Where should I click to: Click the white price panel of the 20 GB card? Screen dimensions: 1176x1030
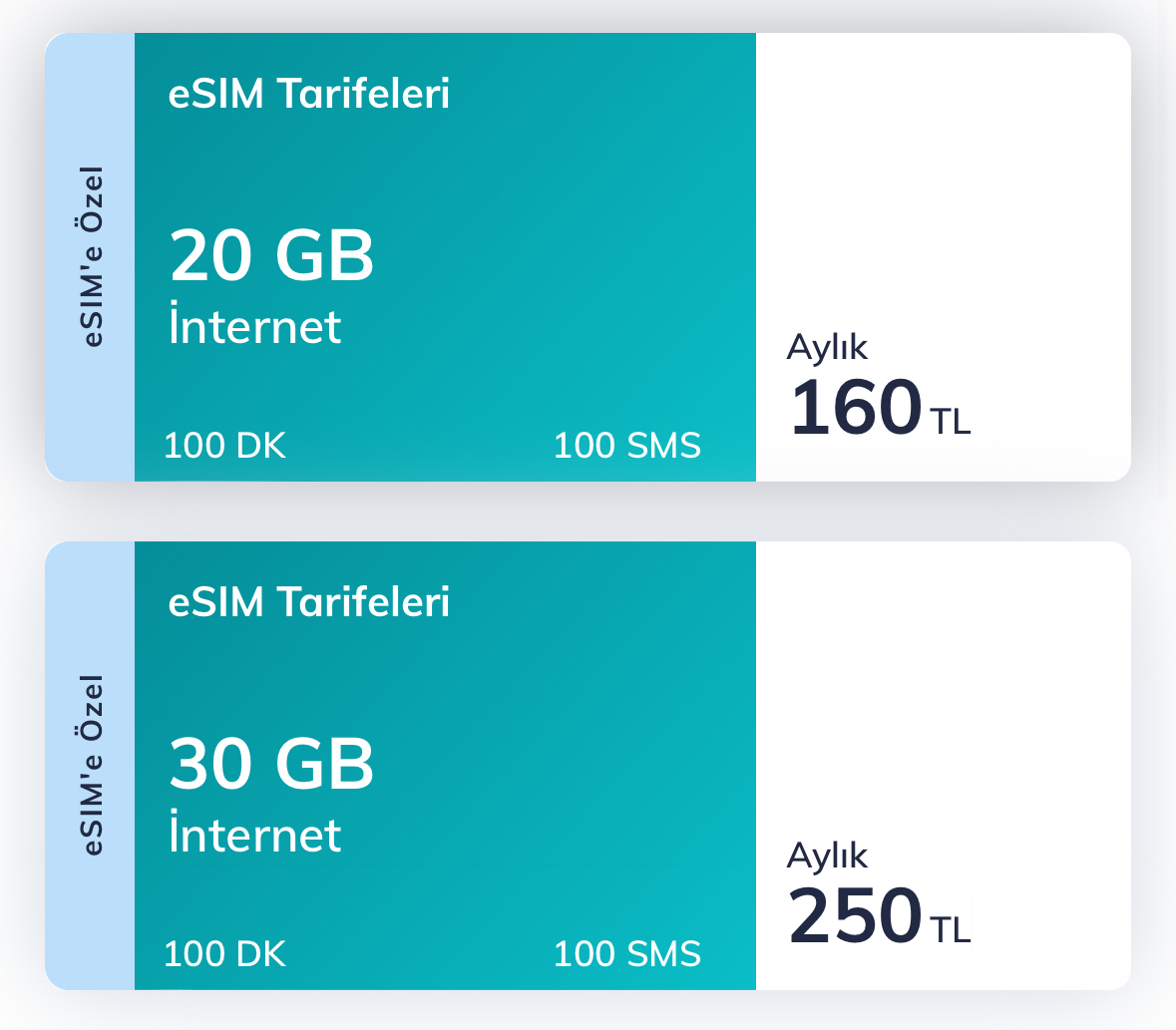point(944,257)
